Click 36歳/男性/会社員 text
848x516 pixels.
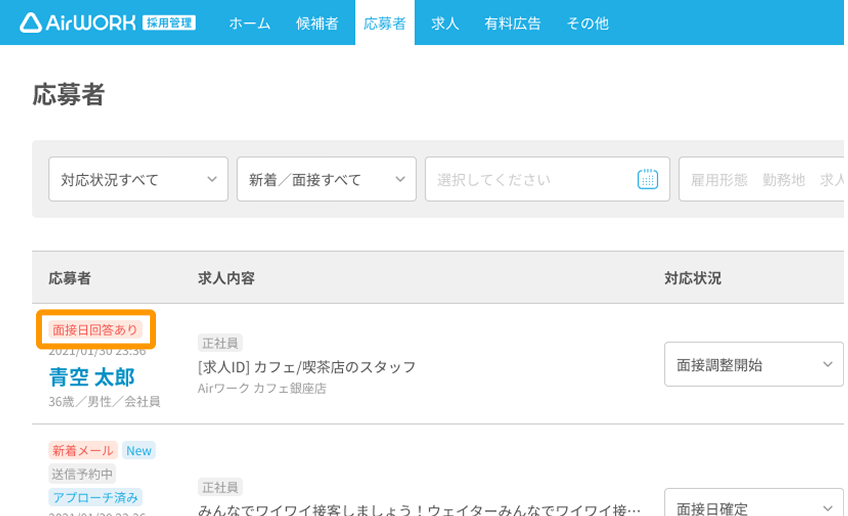point(104,401)
